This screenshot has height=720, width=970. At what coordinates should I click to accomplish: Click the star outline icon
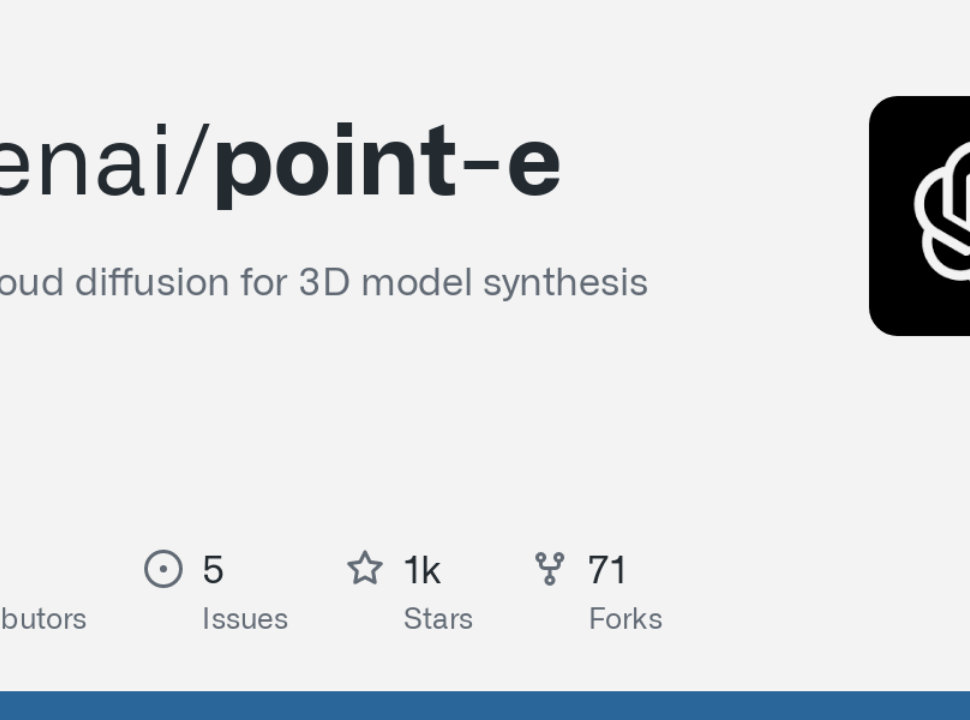[365, 568]
